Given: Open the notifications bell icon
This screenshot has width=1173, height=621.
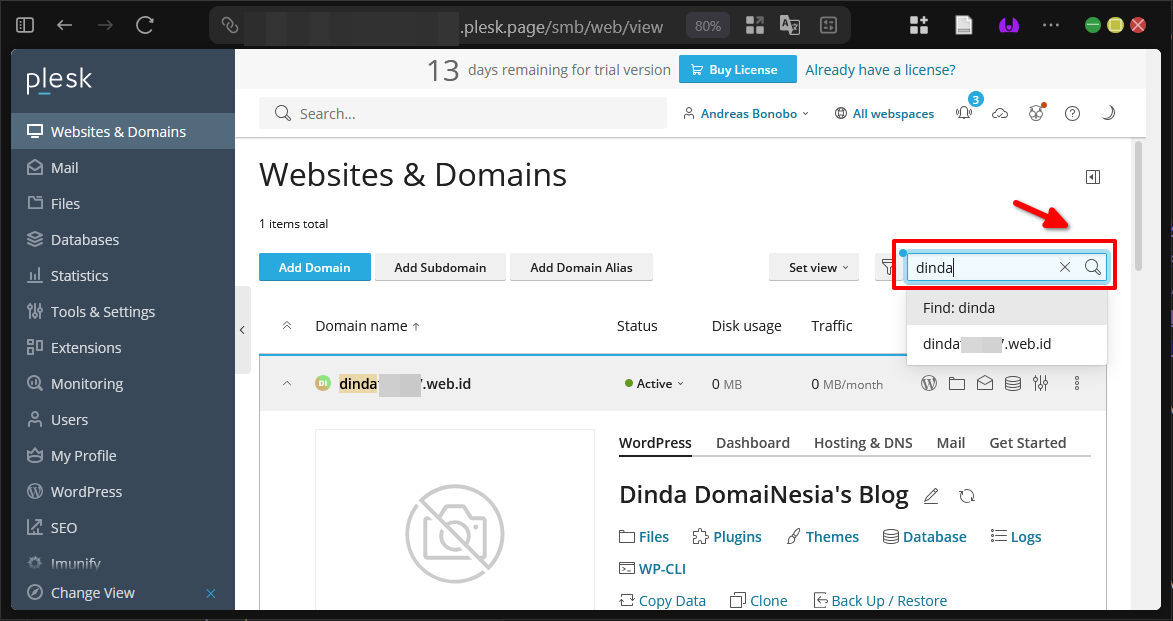Looking at the screenshot, I should coord(964,114).
